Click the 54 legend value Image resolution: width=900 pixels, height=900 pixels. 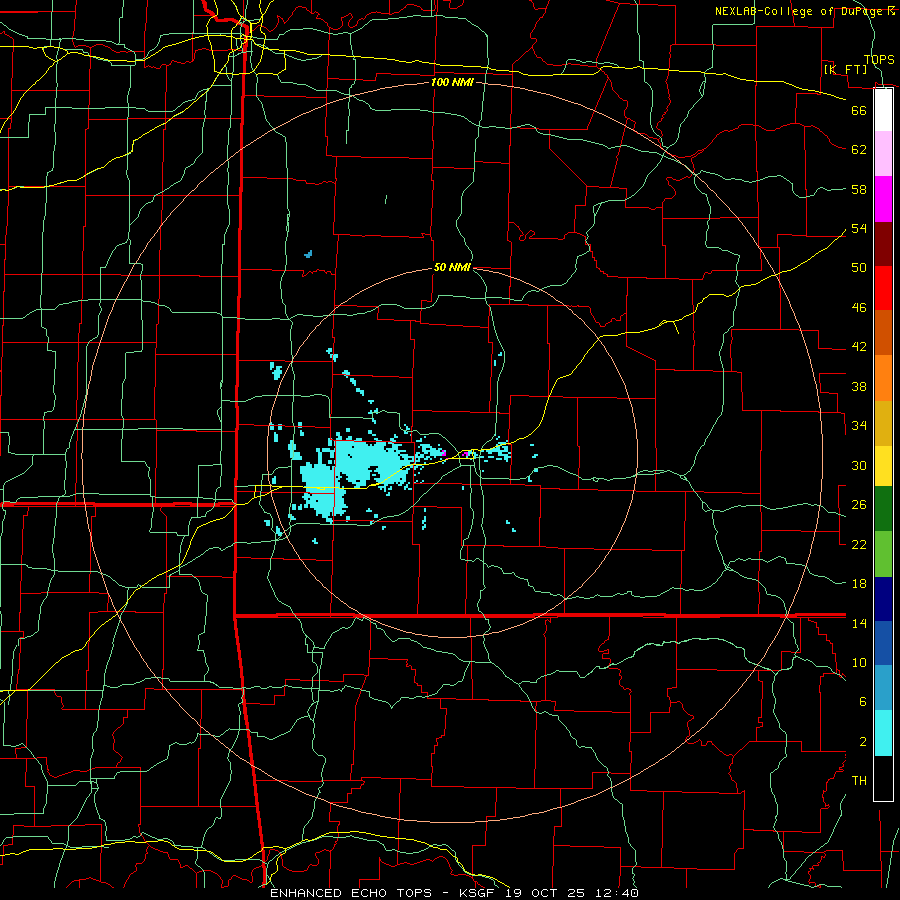point(859,228)
